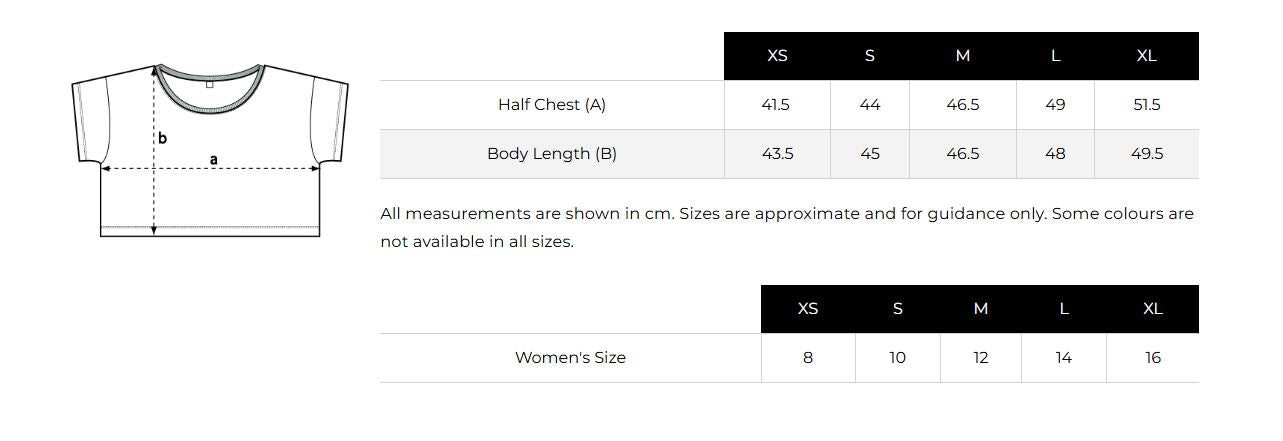
Task: Select women's size 8 cell
Action: [x=808, y=358]
